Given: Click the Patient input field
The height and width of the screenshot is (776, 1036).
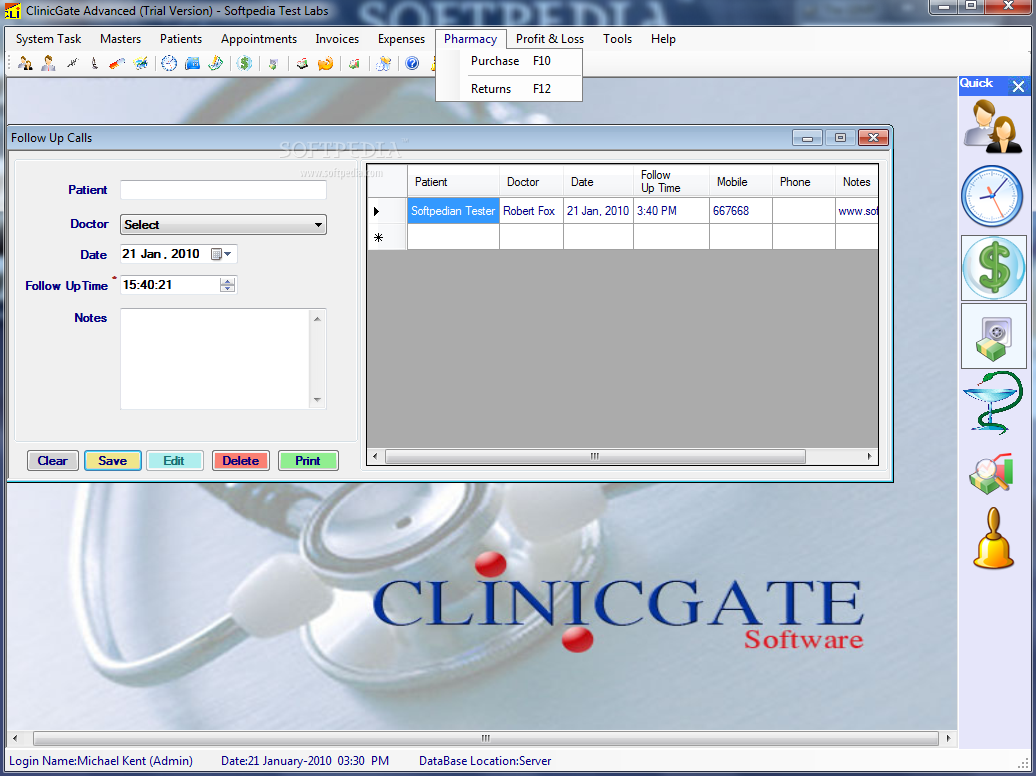Looking at the screenshot, I should point(223,190).
